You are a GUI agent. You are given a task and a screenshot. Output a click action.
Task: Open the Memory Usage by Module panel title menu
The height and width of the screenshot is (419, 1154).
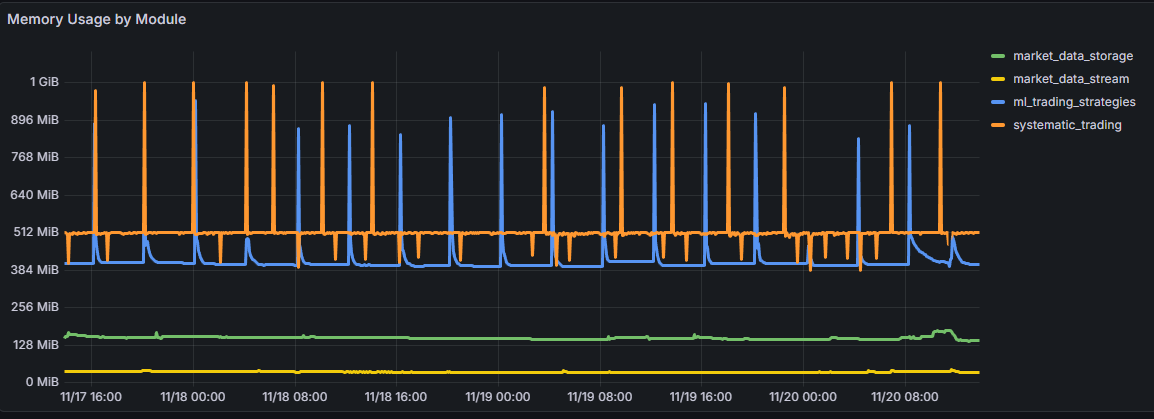coord(97,19)
